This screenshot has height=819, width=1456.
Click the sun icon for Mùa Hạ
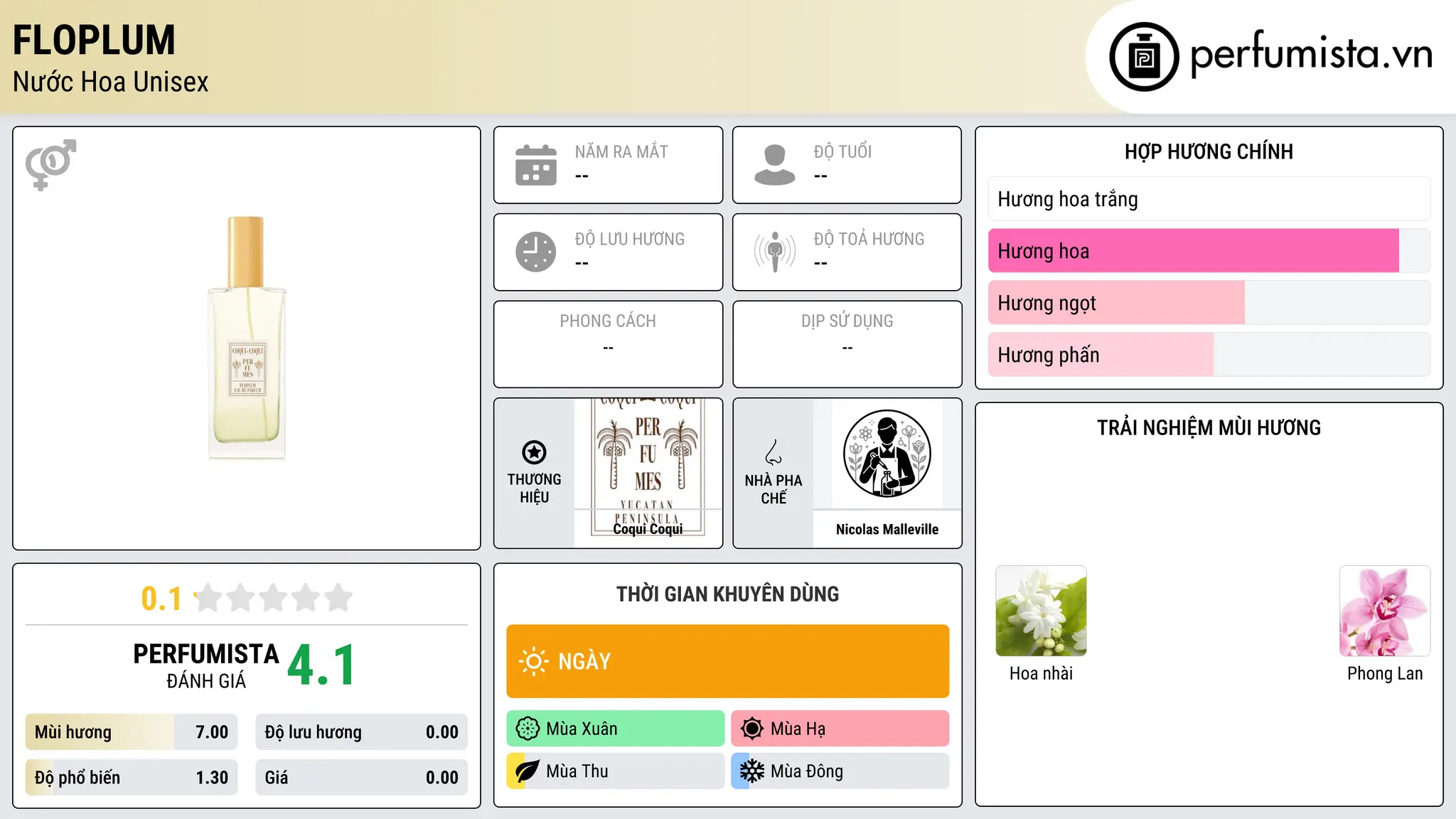tap(752, 729)
